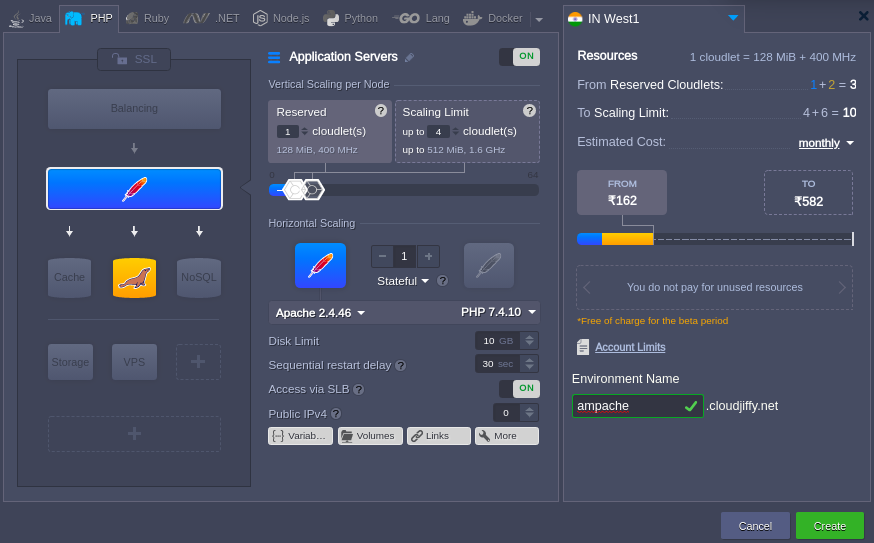874x543 pixels.
Task: Click the Scaling Limit cloudlets field
Action: point(438,132)
